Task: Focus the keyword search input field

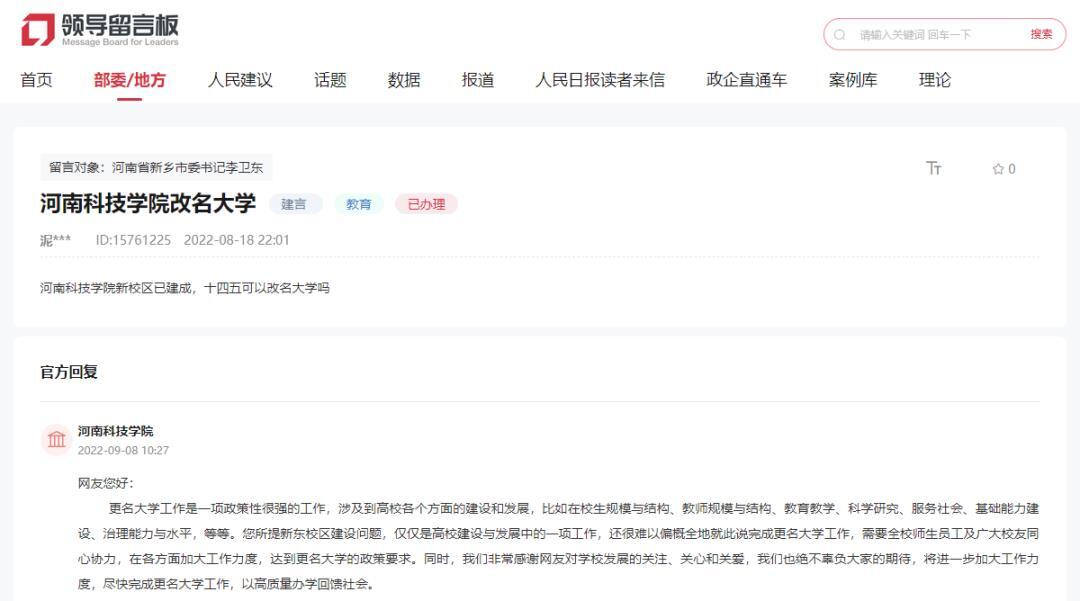Action: point(937,34)
